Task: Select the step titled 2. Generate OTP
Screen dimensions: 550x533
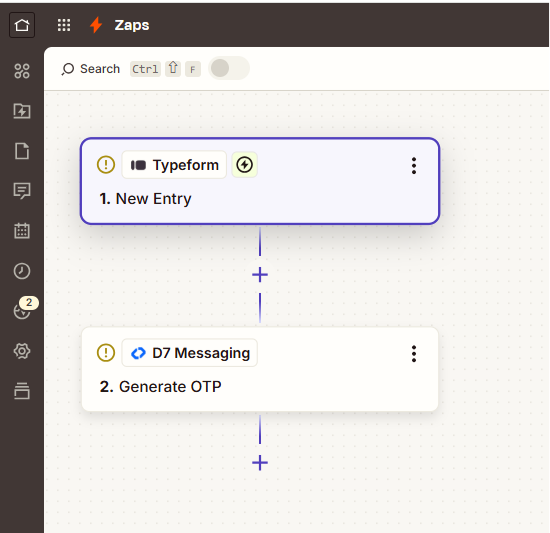Action: click(260, 369)
